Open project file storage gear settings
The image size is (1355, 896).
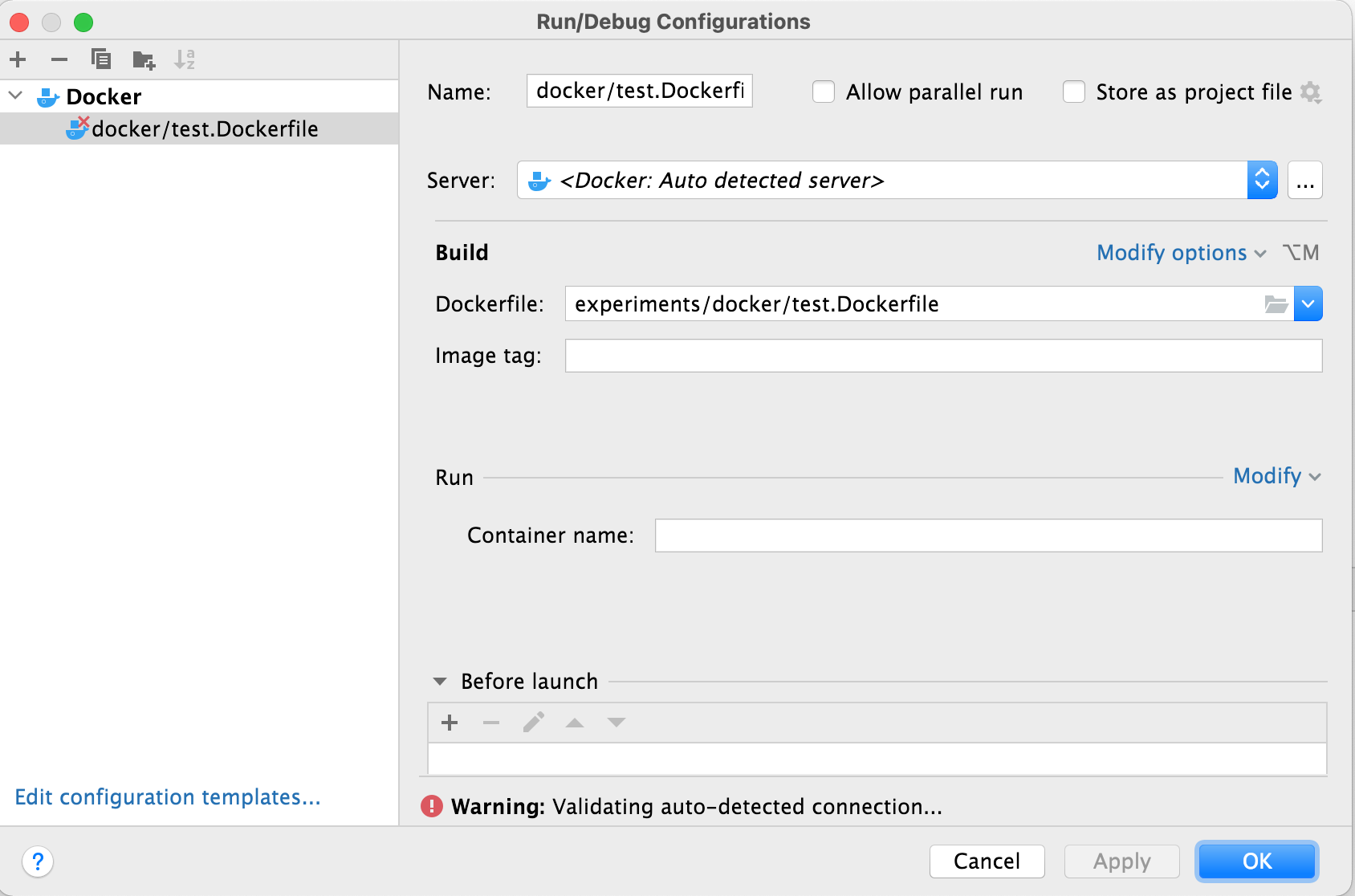click(1311, 92)
